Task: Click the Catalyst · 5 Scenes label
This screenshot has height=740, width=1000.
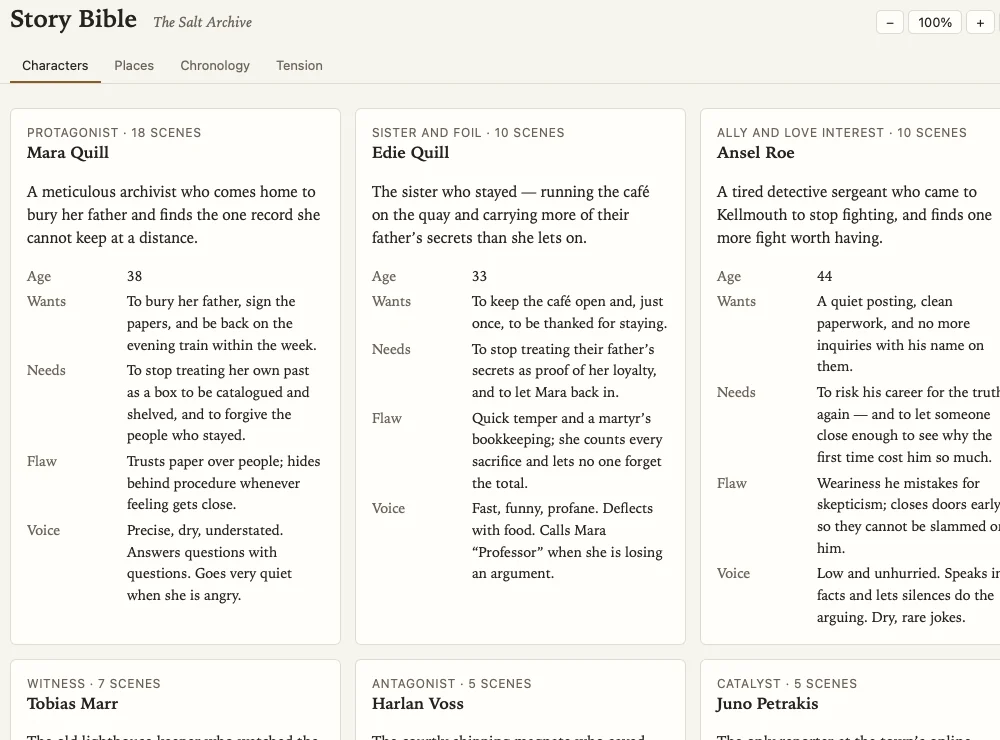Action: (x=787, y=684)
